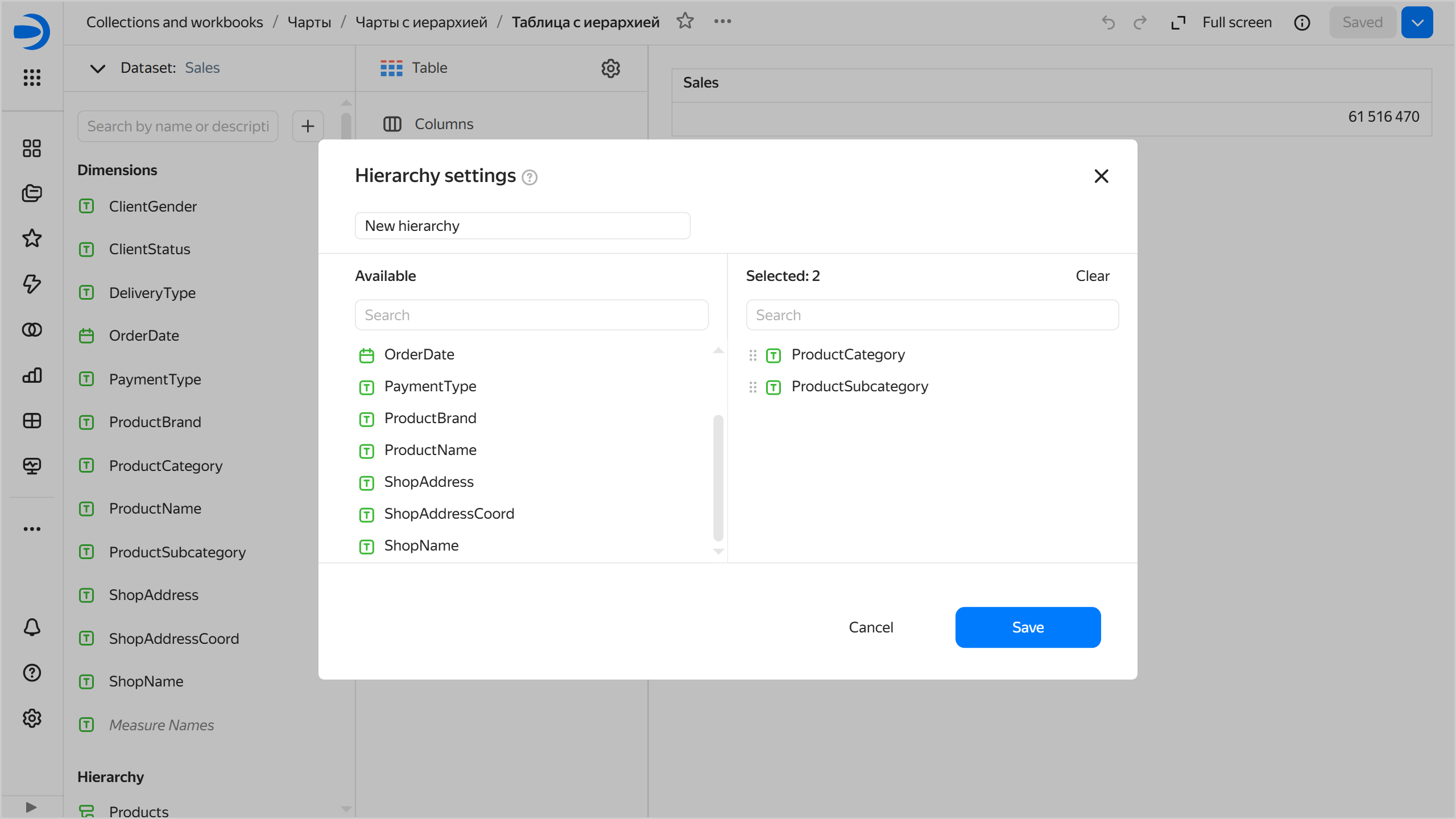Open the Чарты breadcrumb link
The height and width of the screenshot is (819, 1456).
[309, 22]
